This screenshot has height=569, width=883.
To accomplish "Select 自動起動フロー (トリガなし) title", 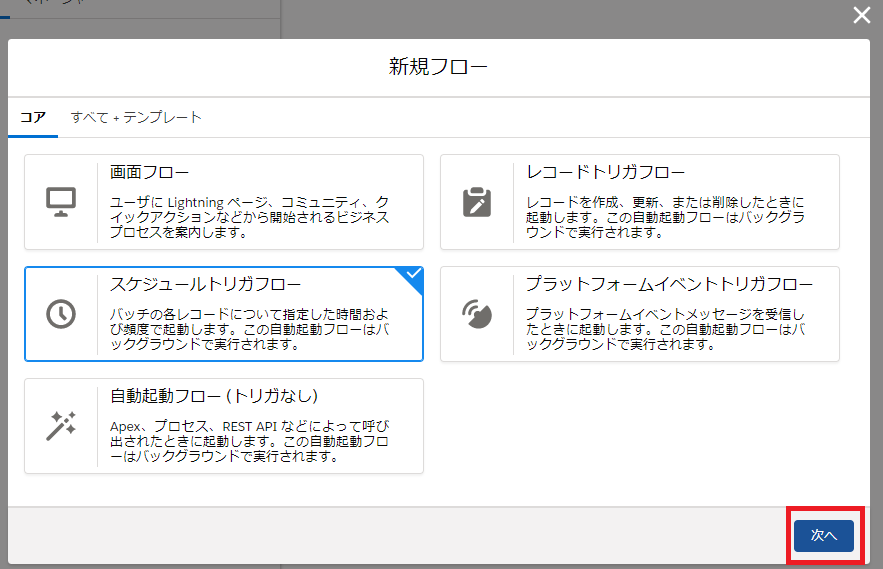I will [x=214, y=396].
